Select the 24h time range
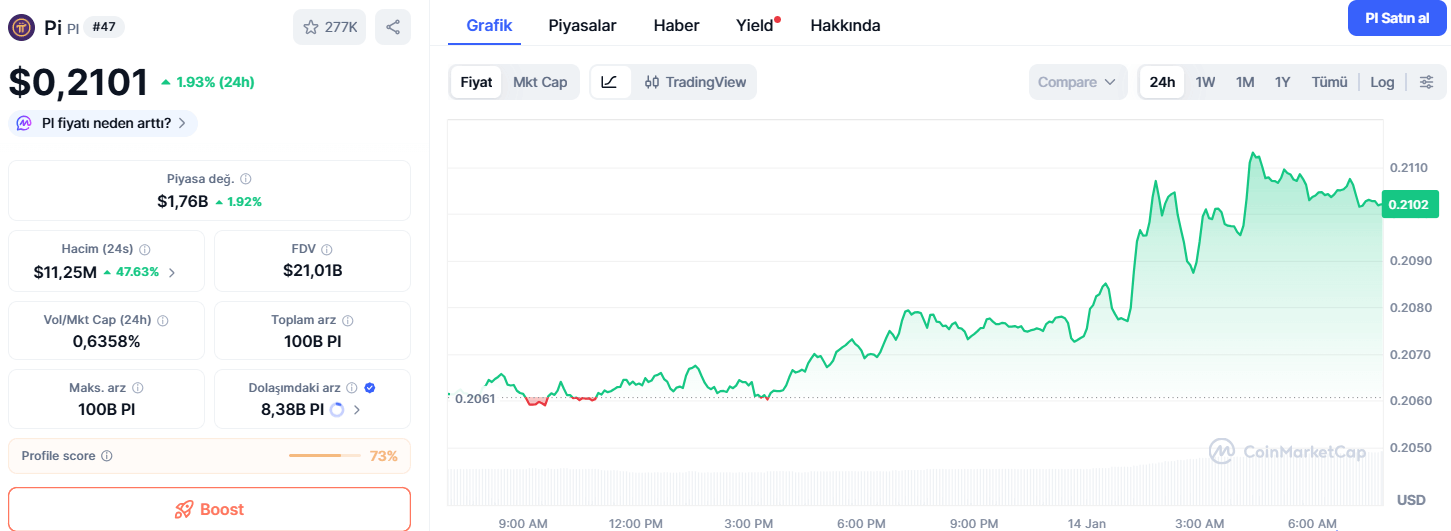1451x531 pixels. [x=1162, y=82]
